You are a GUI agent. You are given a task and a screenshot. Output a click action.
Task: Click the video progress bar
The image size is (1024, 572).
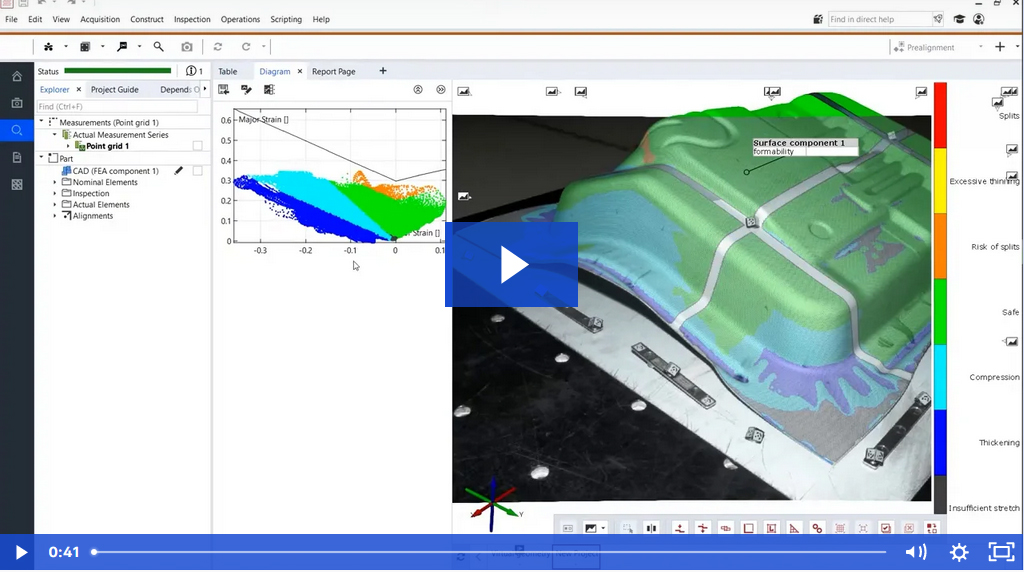490,552
